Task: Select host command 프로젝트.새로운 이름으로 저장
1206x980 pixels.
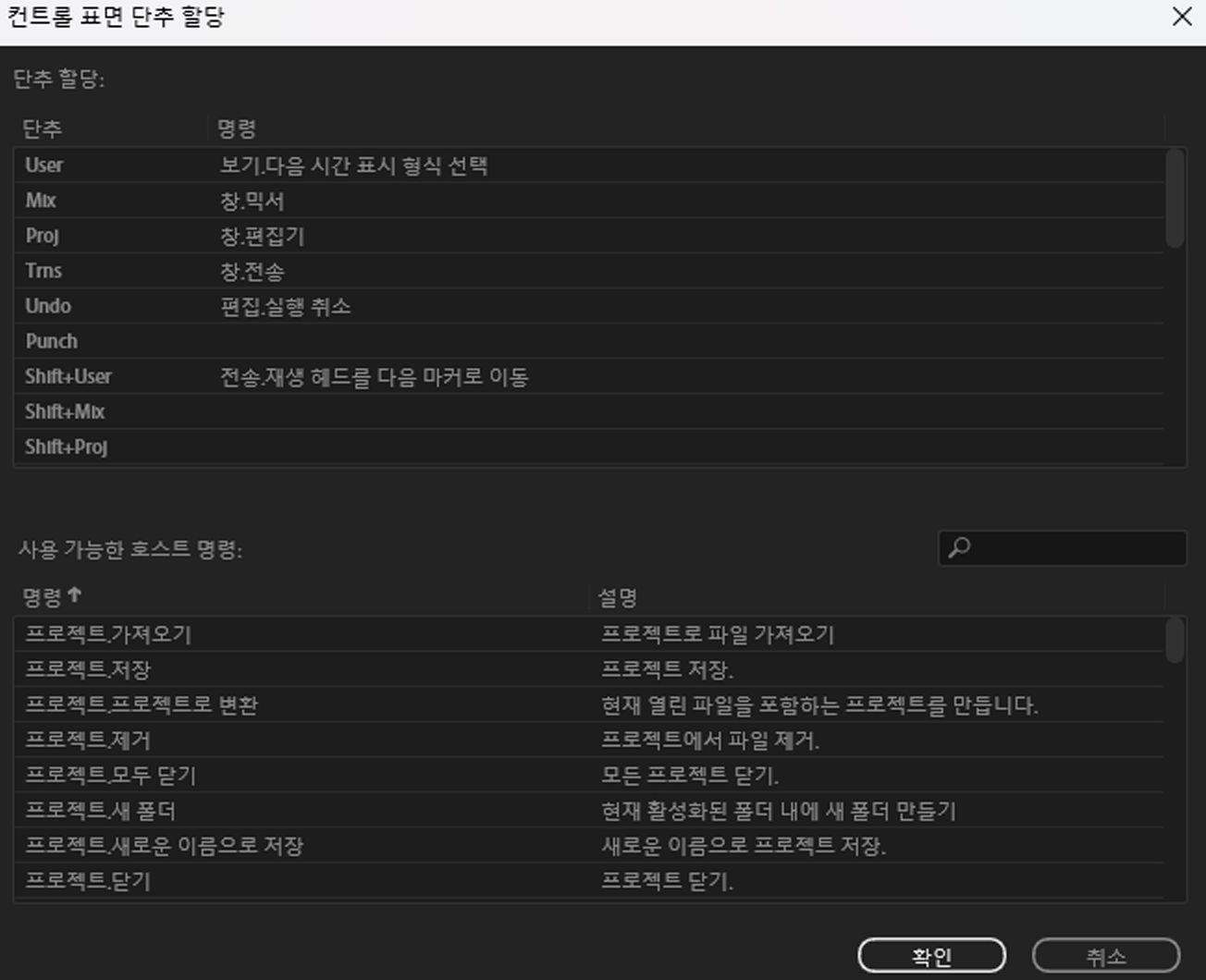Action: (x=164, y=845)
